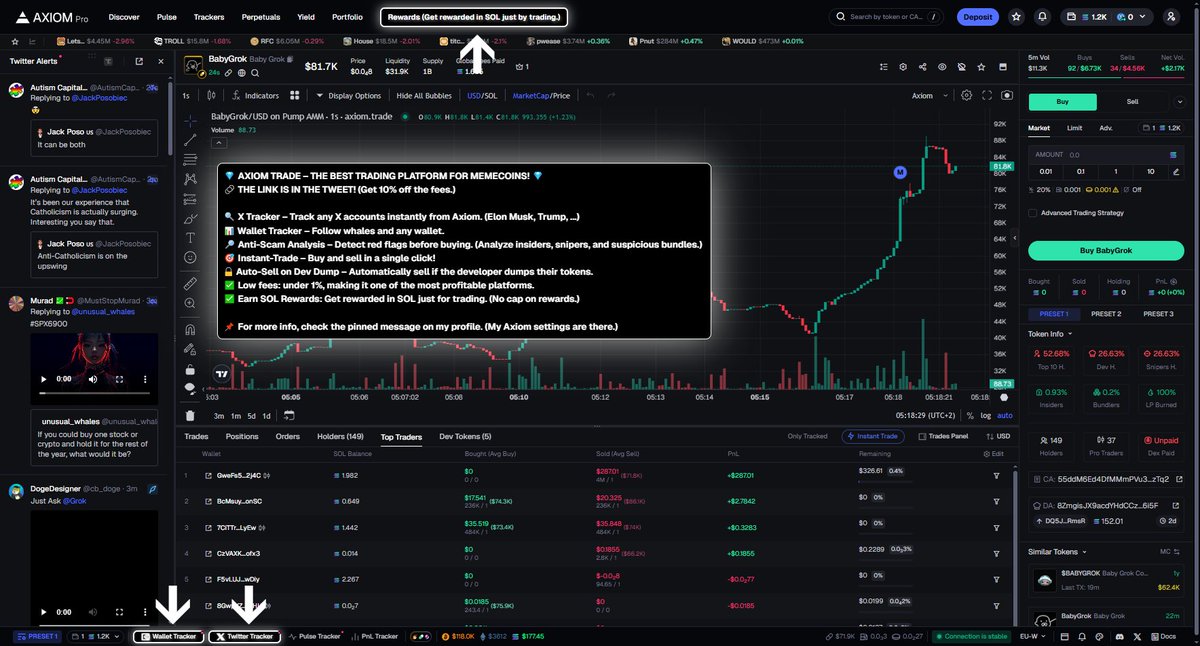Open Twitter Tracker from bottom bar
Viewport: 1200px width, 646px height.
[x=245, y=636]
